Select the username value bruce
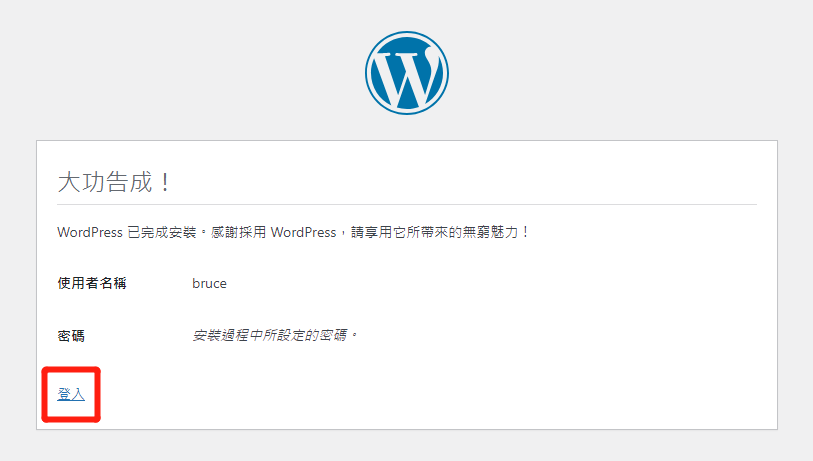The image size is (813, 461). click(x=209, y=284)
